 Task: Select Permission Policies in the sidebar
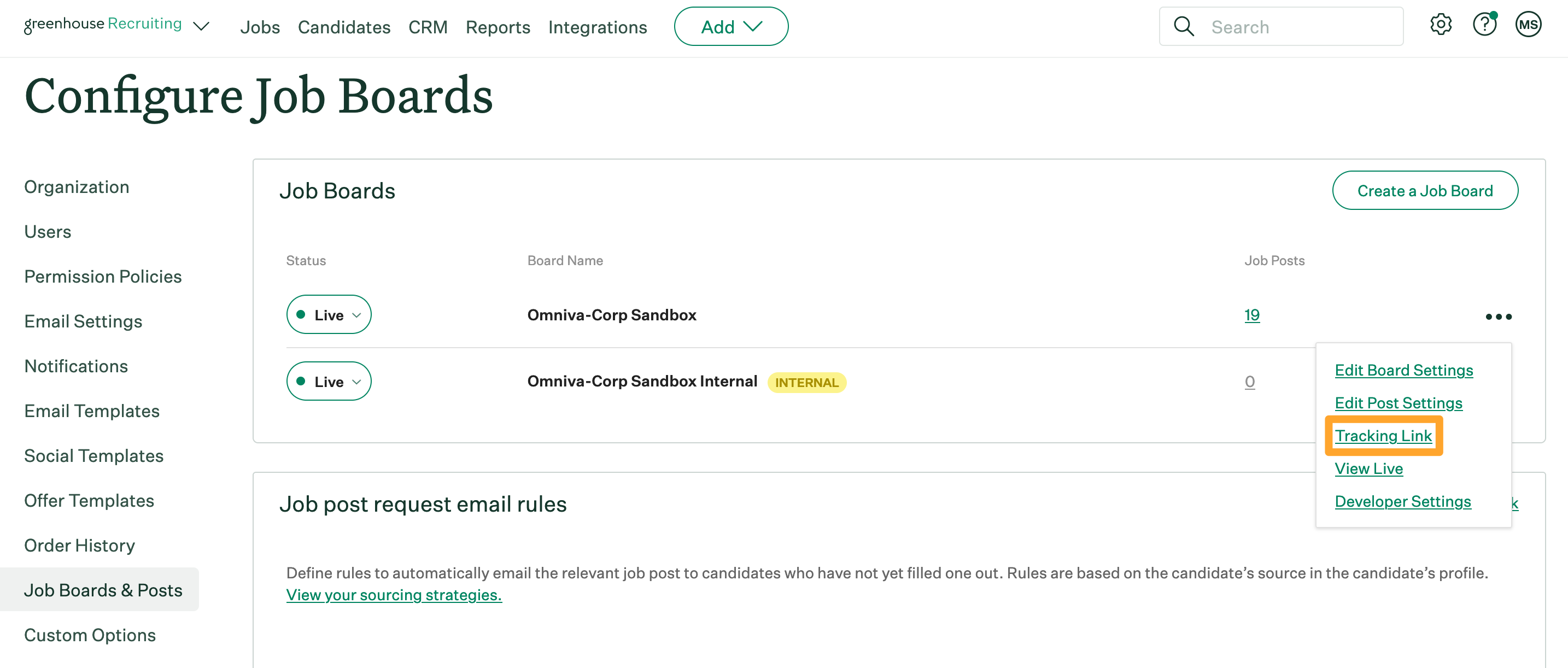click(x=103, y=276)
